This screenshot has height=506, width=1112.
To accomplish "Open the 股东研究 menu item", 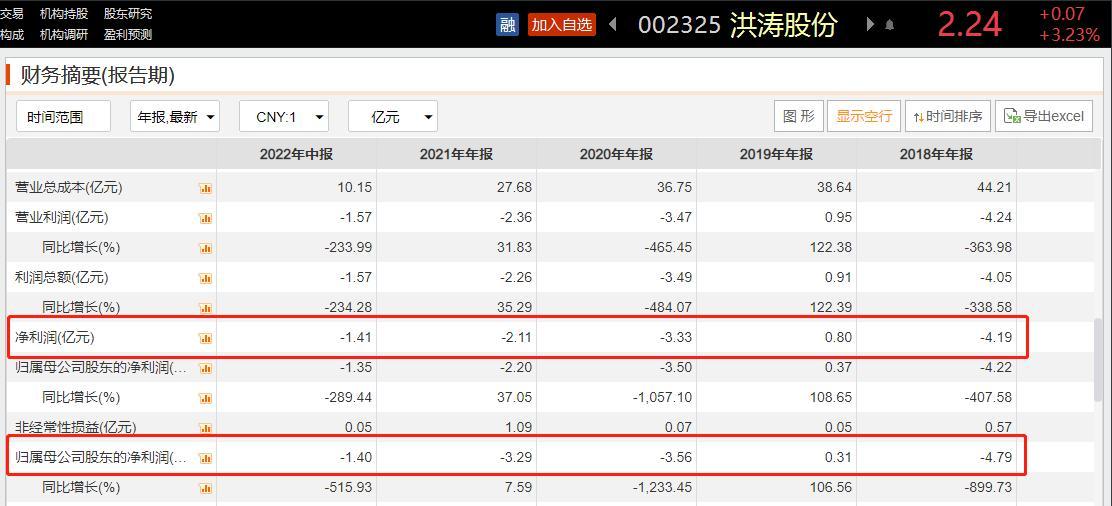I will coord(128,13).
